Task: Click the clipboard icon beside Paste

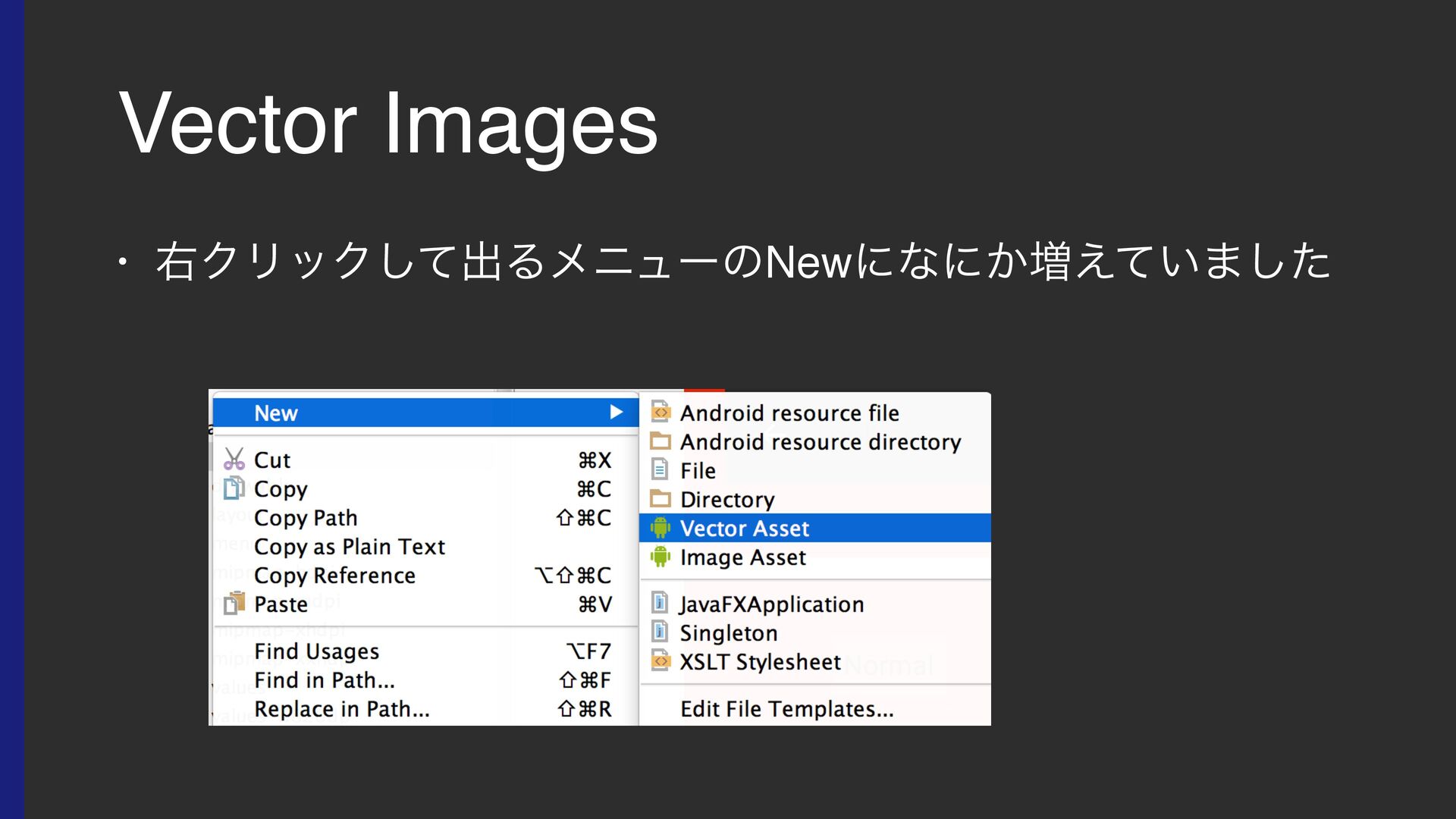Action: [234, 604]
